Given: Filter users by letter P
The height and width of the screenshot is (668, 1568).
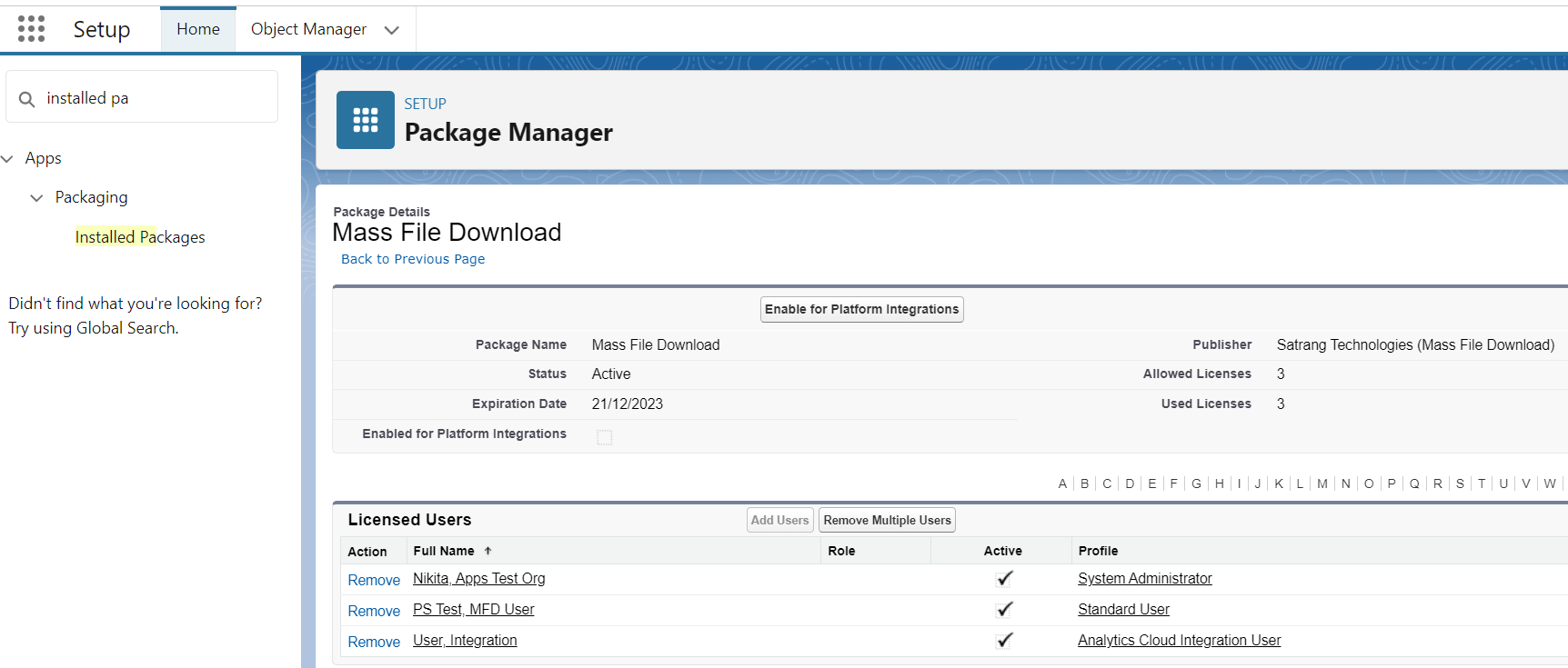Looking at the screenshot, I should tap(1392, 484).
